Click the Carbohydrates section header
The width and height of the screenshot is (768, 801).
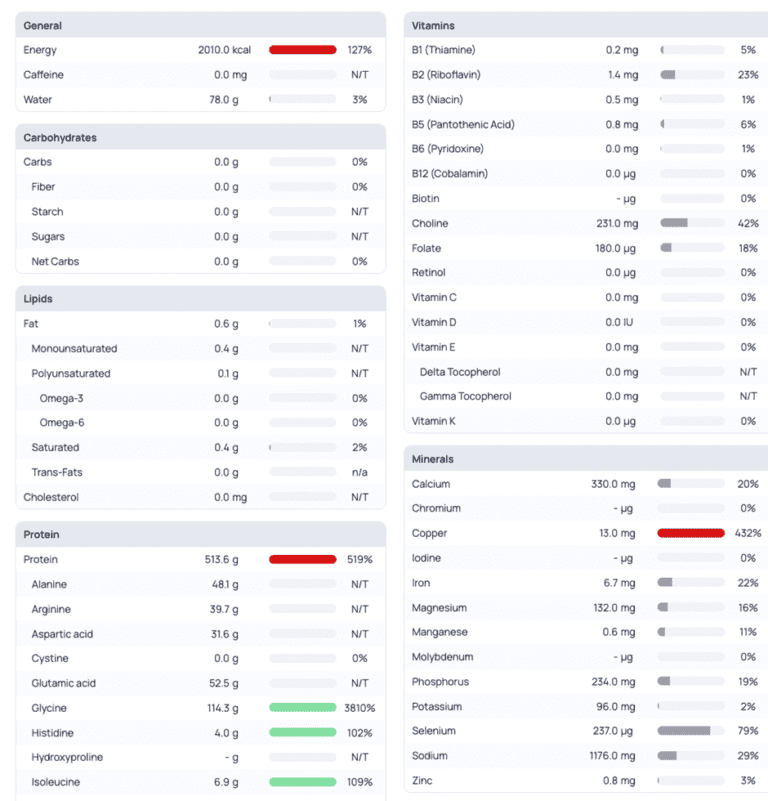coord(60,137)
